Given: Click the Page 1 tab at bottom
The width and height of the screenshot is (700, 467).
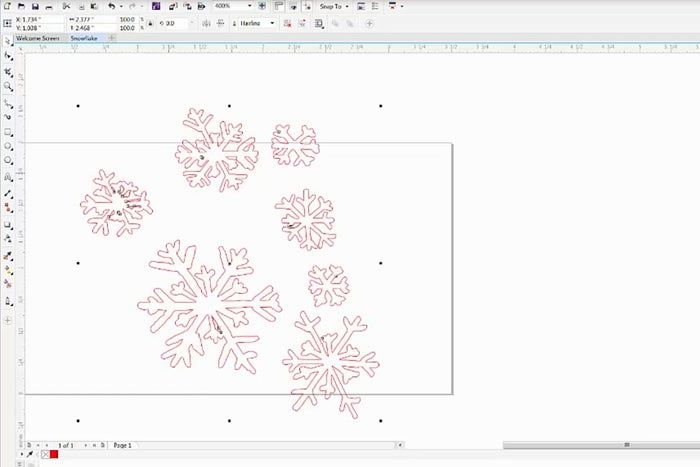Looking at the screenshot, I should click(x=123, y=443).
